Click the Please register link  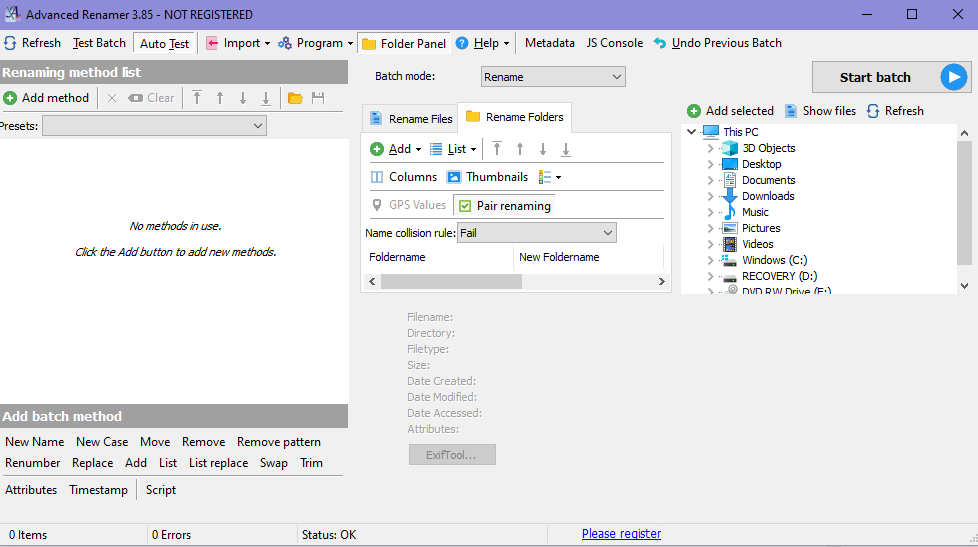[621, 534]
